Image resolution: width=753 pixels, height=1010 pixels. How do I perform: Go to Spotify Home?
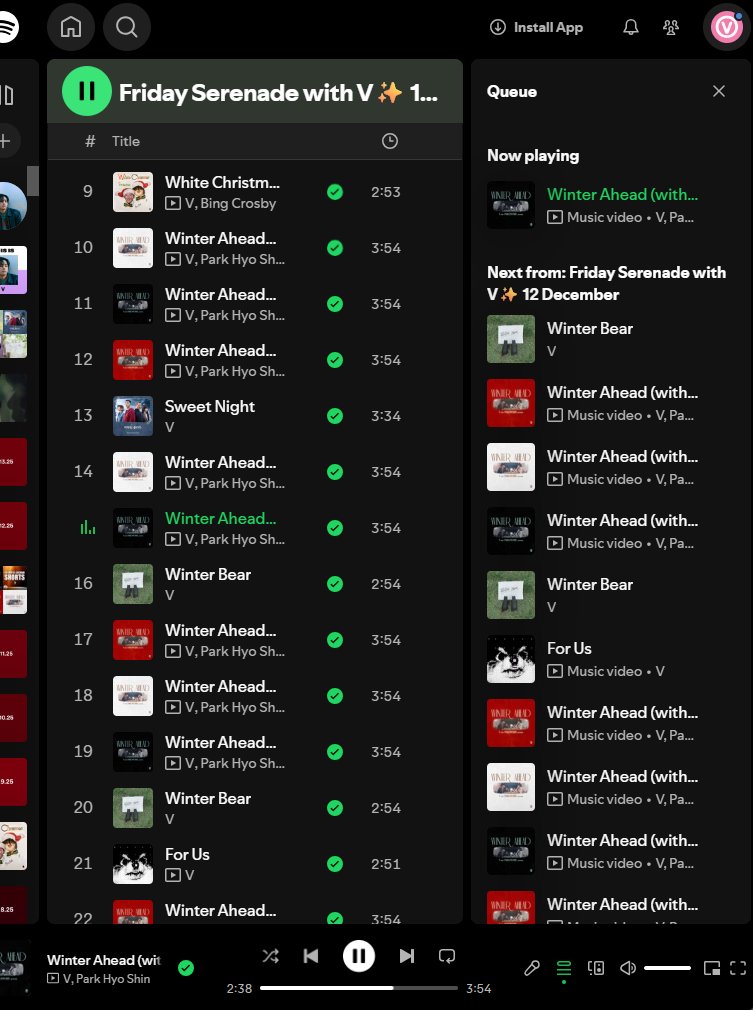click(71, 27)
